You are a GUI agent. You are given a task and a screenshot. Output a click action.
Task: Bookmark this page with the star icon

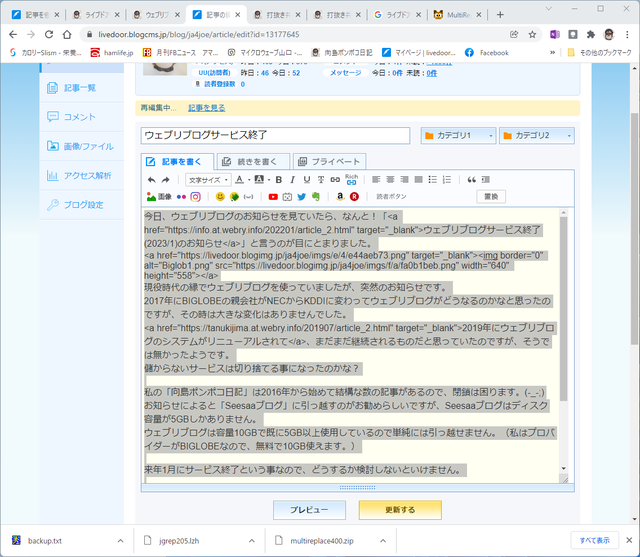532,35
